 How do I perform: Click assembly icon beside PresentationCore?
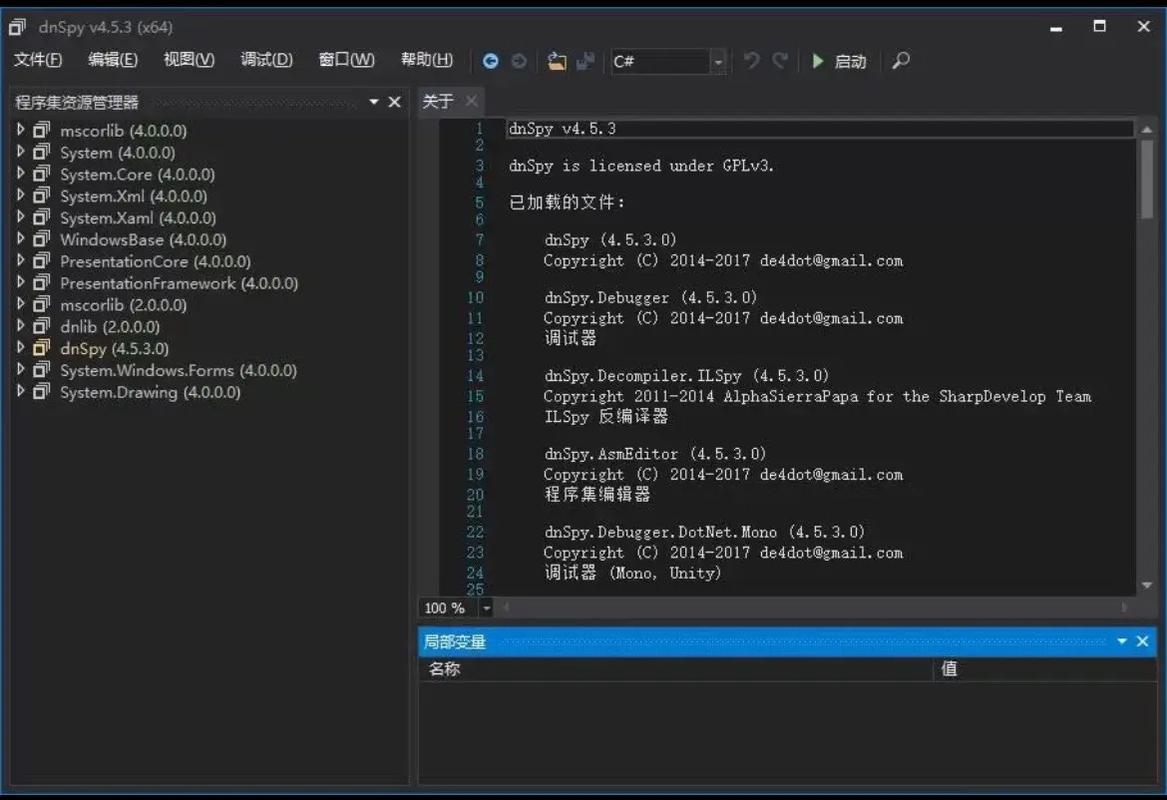42,261
